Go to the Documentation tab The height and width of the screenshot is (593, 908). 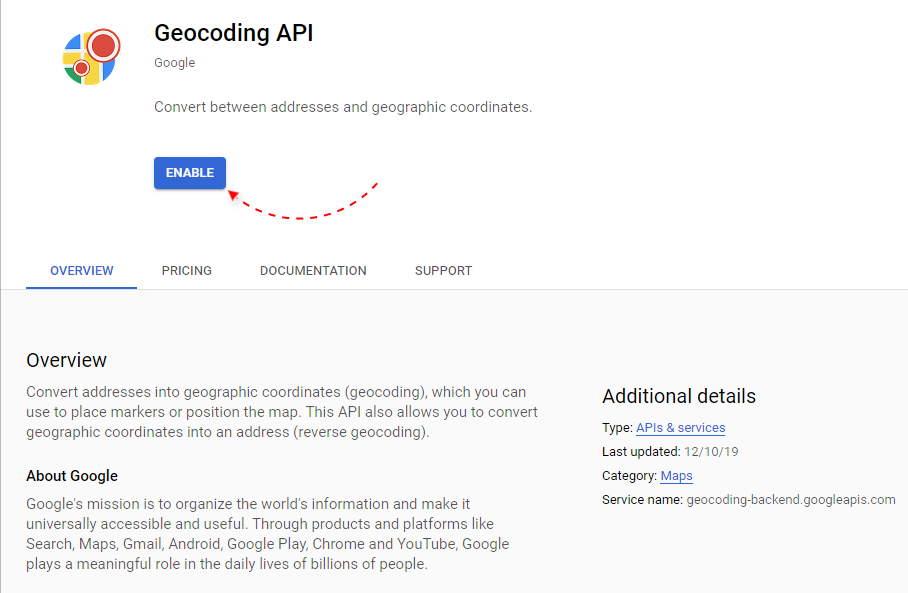(313, 271)
